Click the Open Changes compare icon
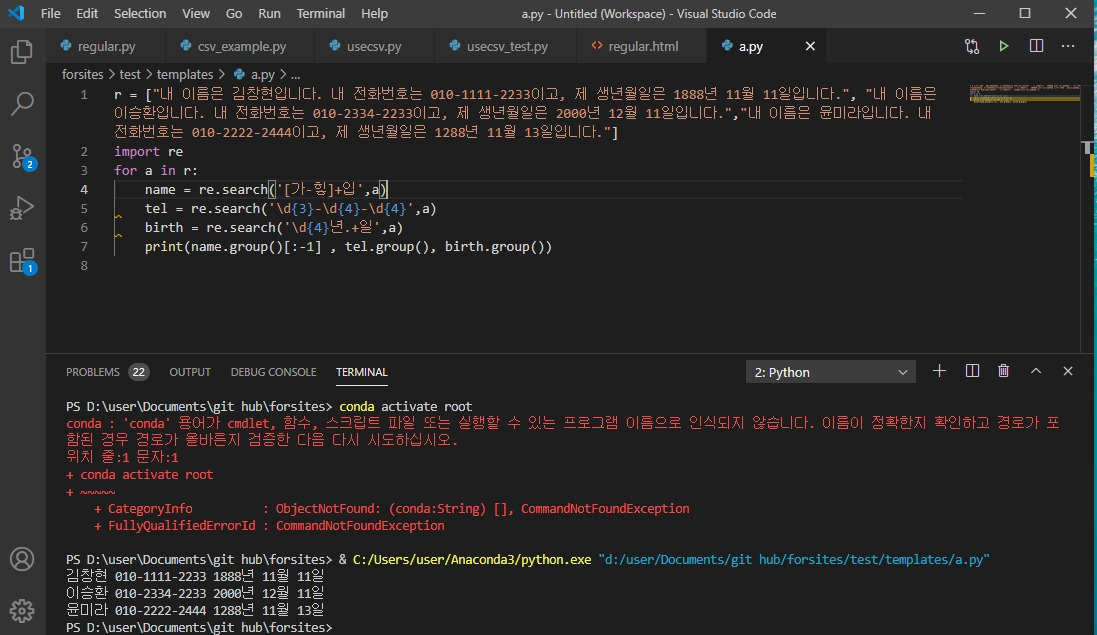The image size is (1097, 635). click(x=972, y=46)
